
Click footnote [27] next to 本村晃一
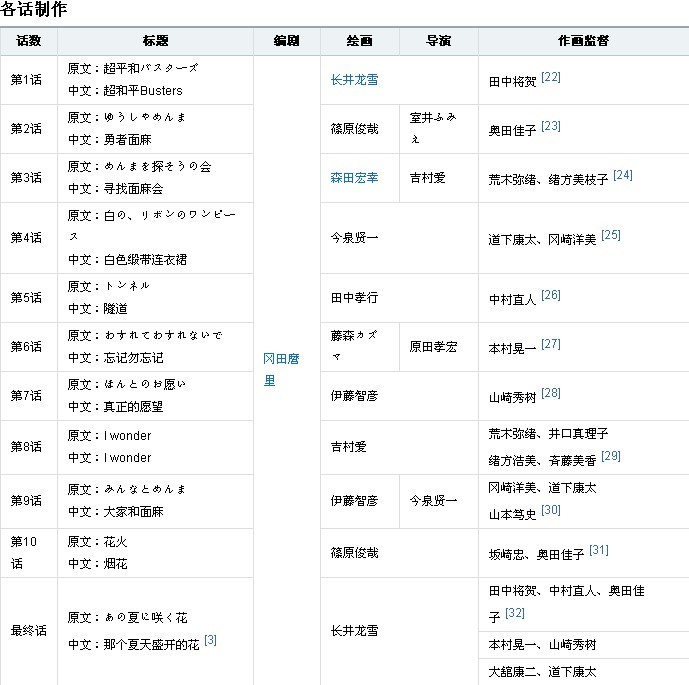click(550, 344)
